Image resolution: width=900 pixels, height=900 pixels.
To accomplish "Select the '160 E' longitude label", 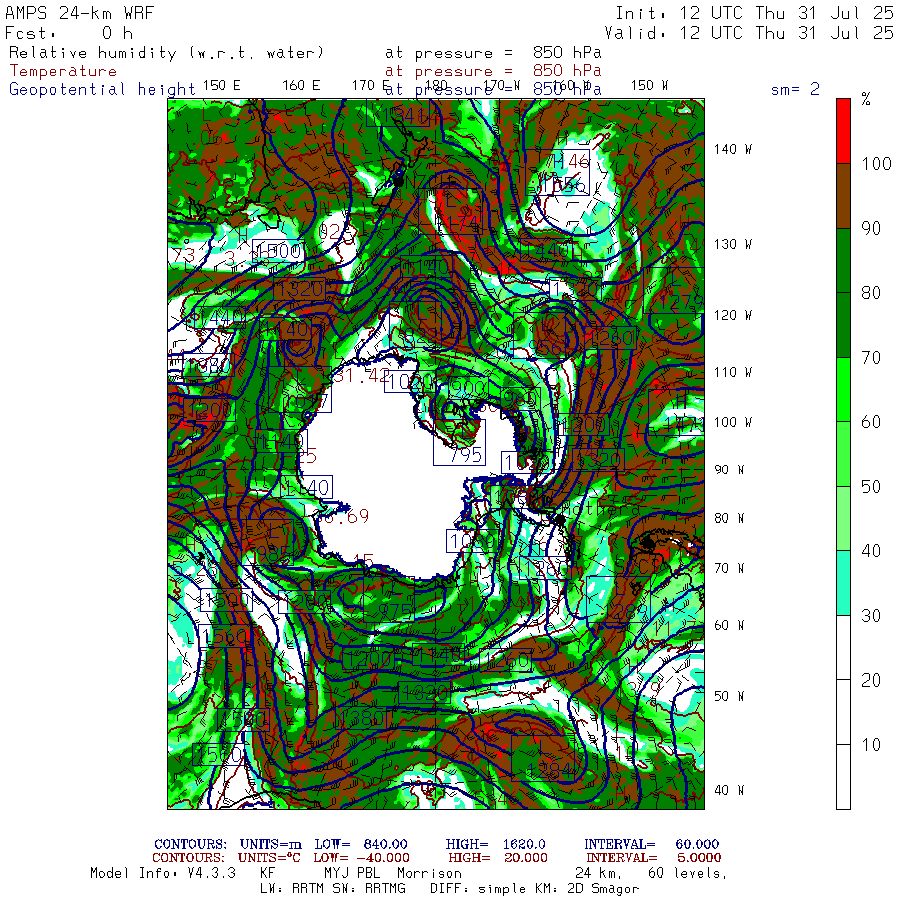I will point(301,86).
